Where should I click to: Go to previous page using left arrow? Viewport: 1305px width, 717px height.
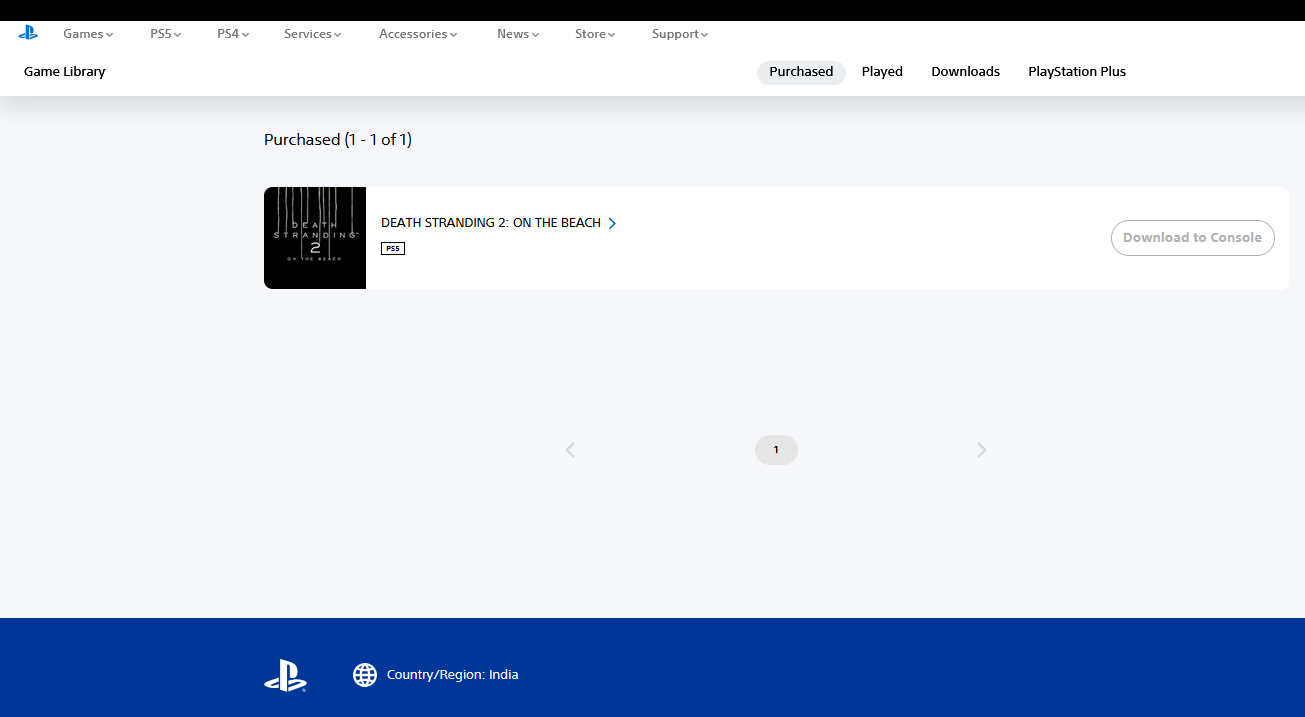click(x=570, y=450)
